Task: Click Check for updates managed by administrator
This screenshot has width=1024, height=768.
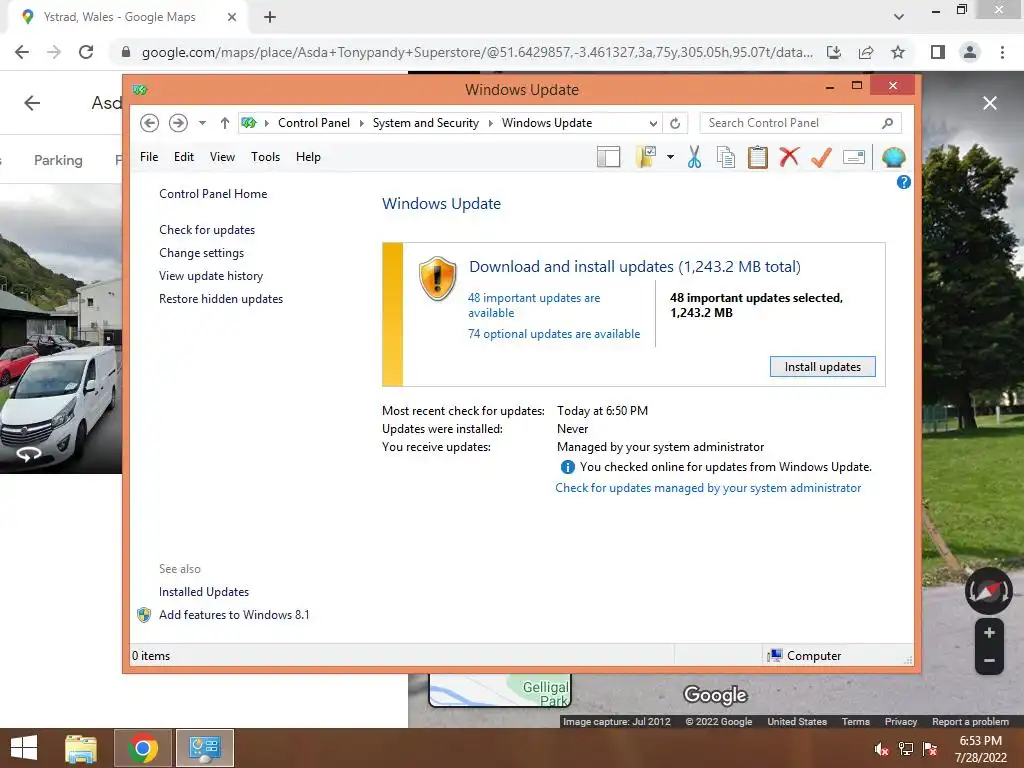Action: (x=708, y=488)
